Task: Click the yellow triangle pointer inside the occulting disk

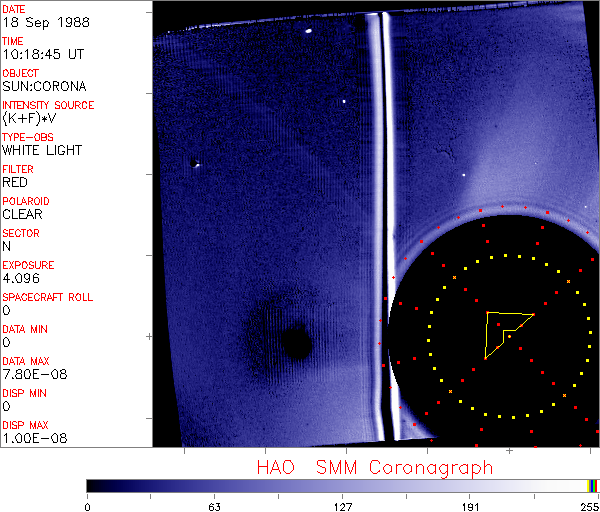Action: coord(503,331)
